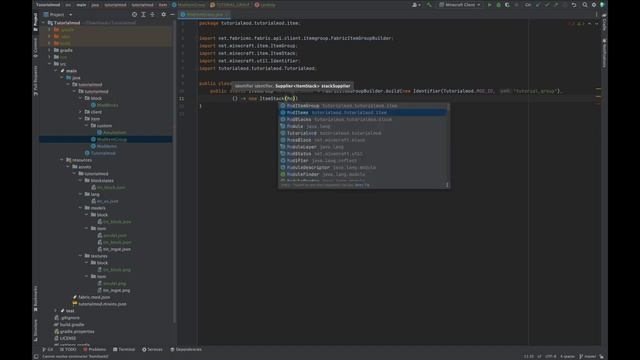Screen dimensions: 640x360
Task: Select the open ModItemGroup editor tab
Action: 204,14
